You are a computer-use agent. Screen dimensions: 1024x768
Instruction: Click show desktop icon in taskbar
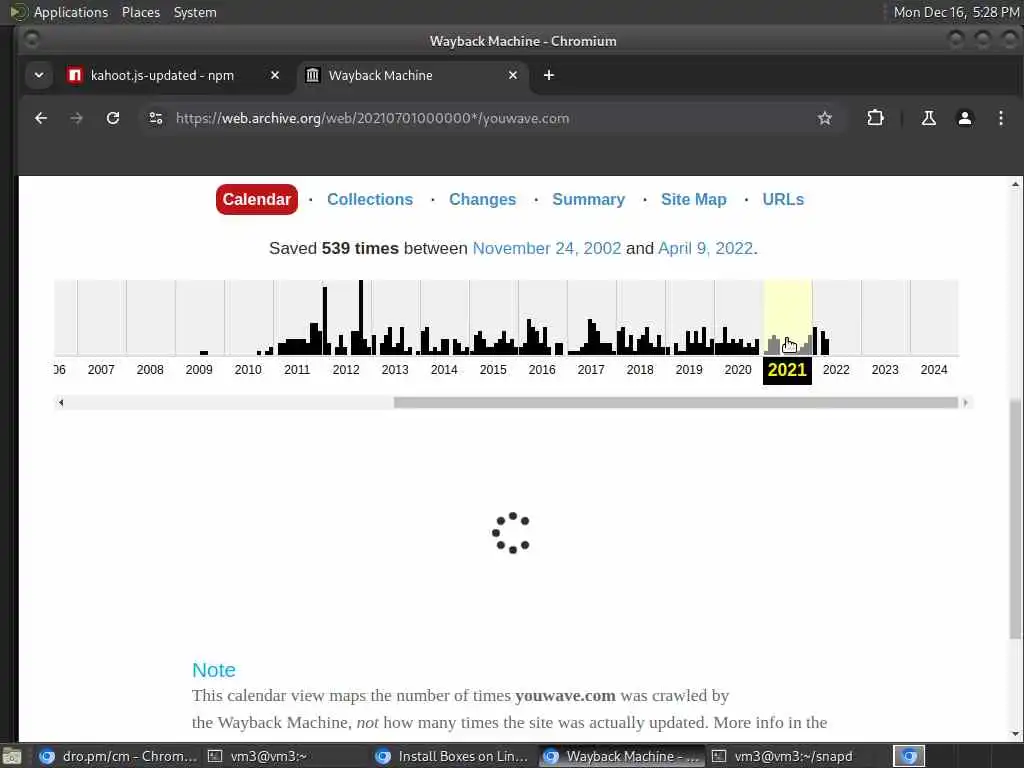pos(12,757)
